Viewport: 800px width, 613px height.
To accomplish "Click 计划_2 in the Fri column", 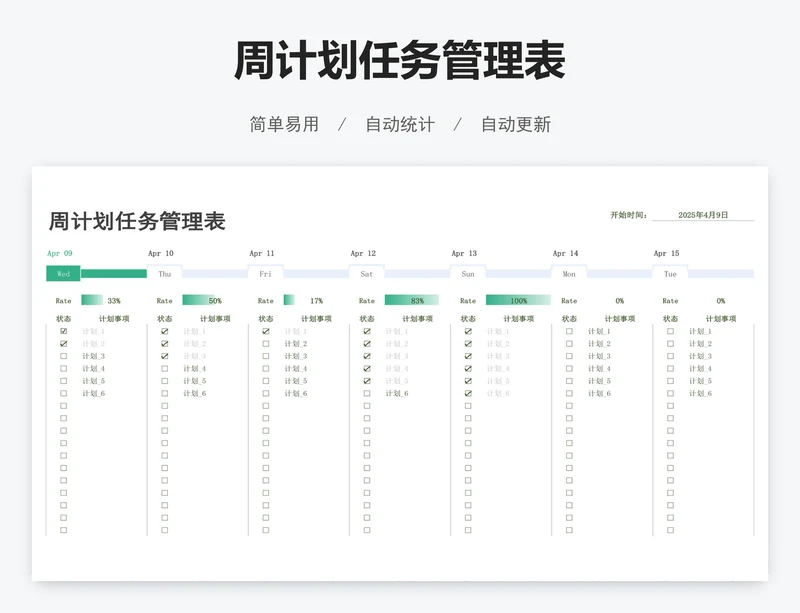I will 296,344.
